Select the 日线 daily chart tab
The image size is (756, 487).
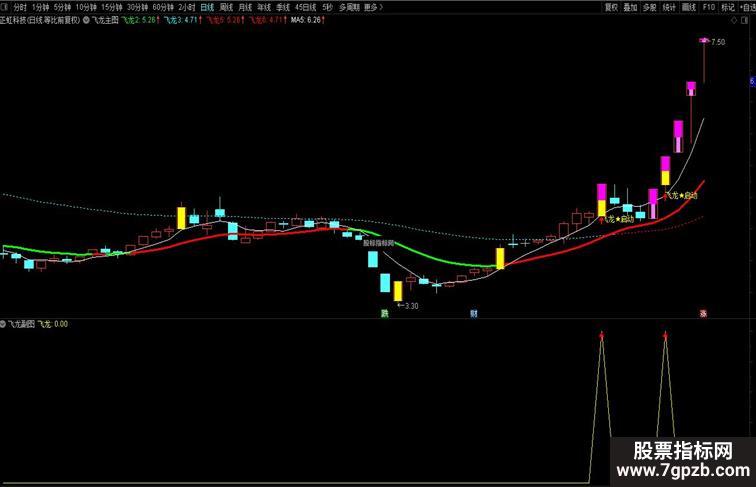click(x=207, y=7)
